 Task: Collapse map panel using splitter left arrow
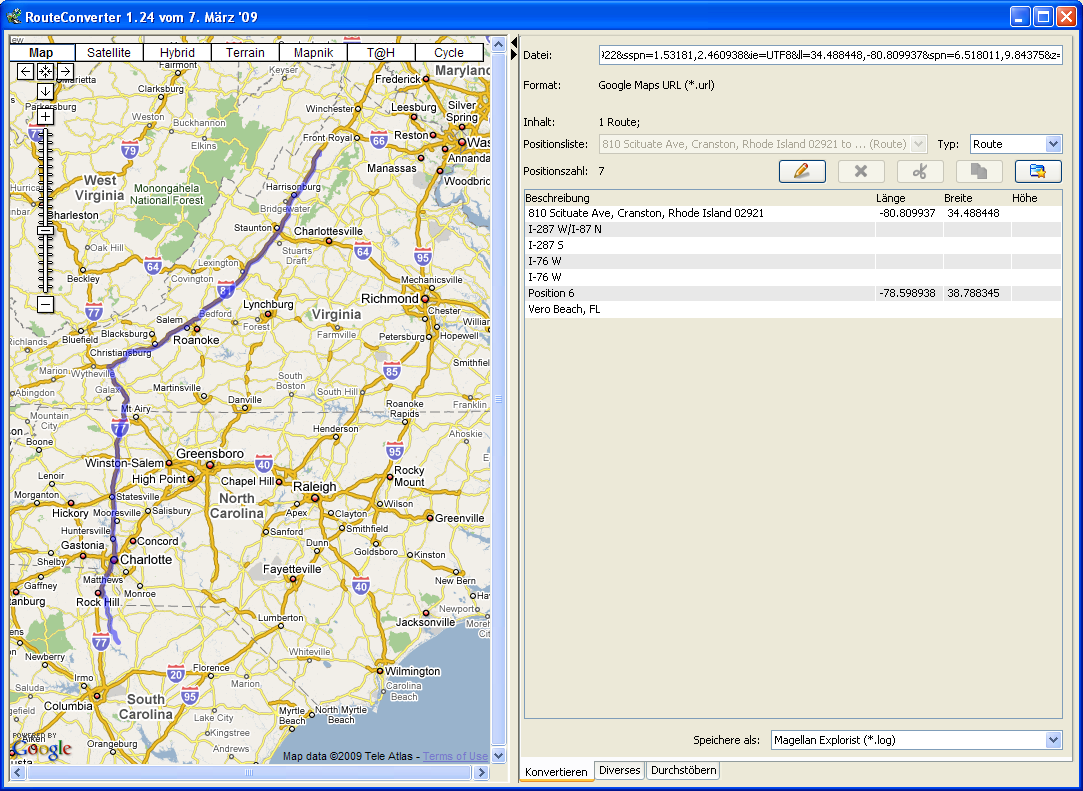(x=513, y=41)
